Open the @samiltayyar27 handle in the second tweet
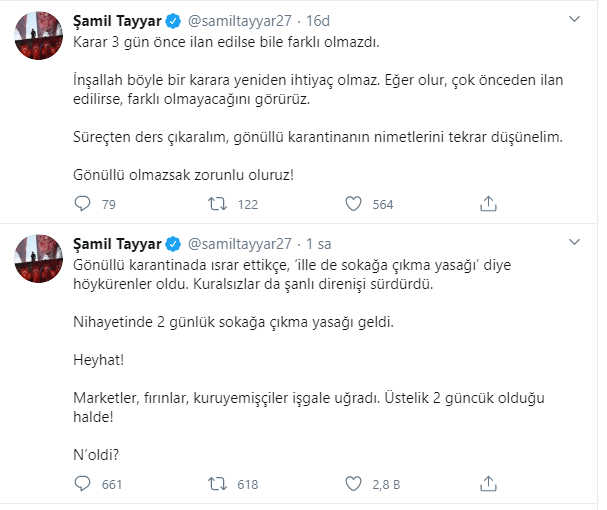Viewport: 607px width, 510px height. (238, 244)
